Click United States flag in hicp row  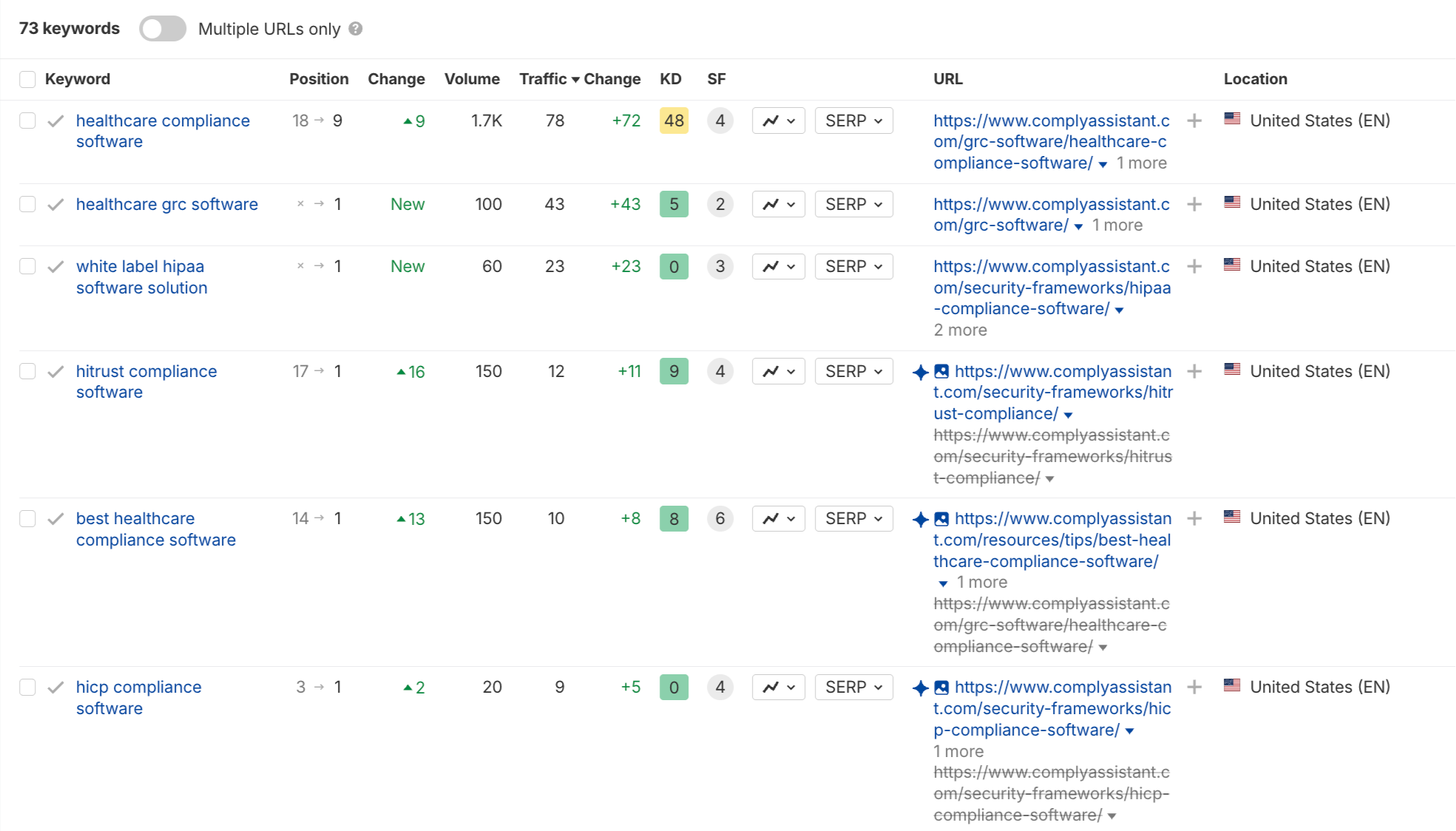point(1232,685)
